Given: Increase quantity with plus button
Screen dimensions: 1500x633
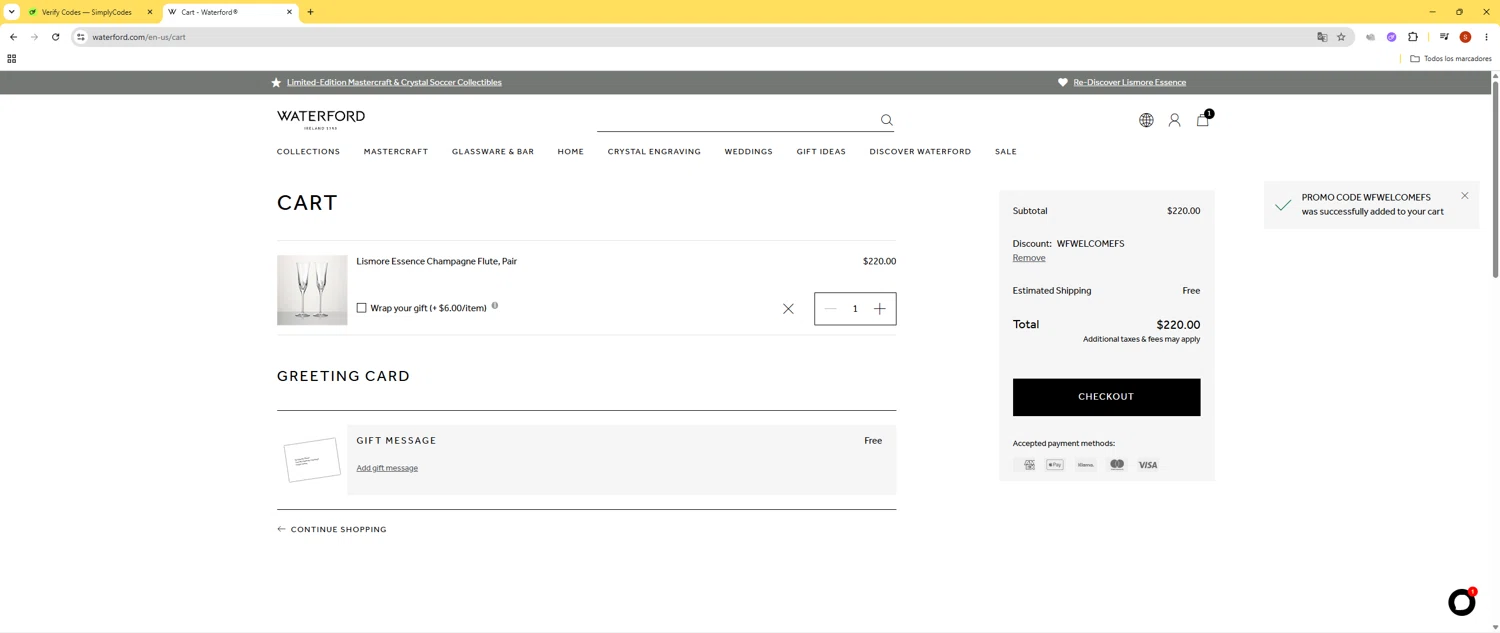Looking at the screenshot, I should click(x=880, y=309).
